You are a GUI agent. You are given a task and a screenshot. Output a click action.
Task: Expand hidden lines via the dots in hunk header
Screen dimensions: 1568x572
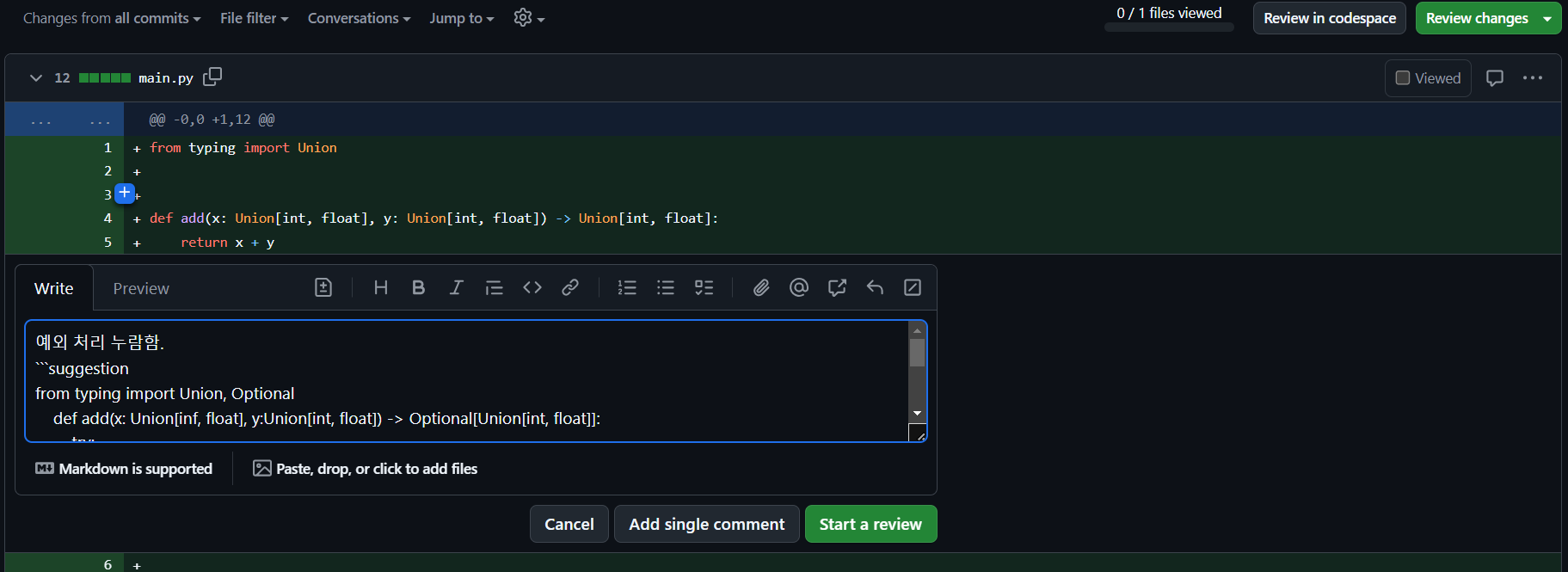(x=64, y=120)
